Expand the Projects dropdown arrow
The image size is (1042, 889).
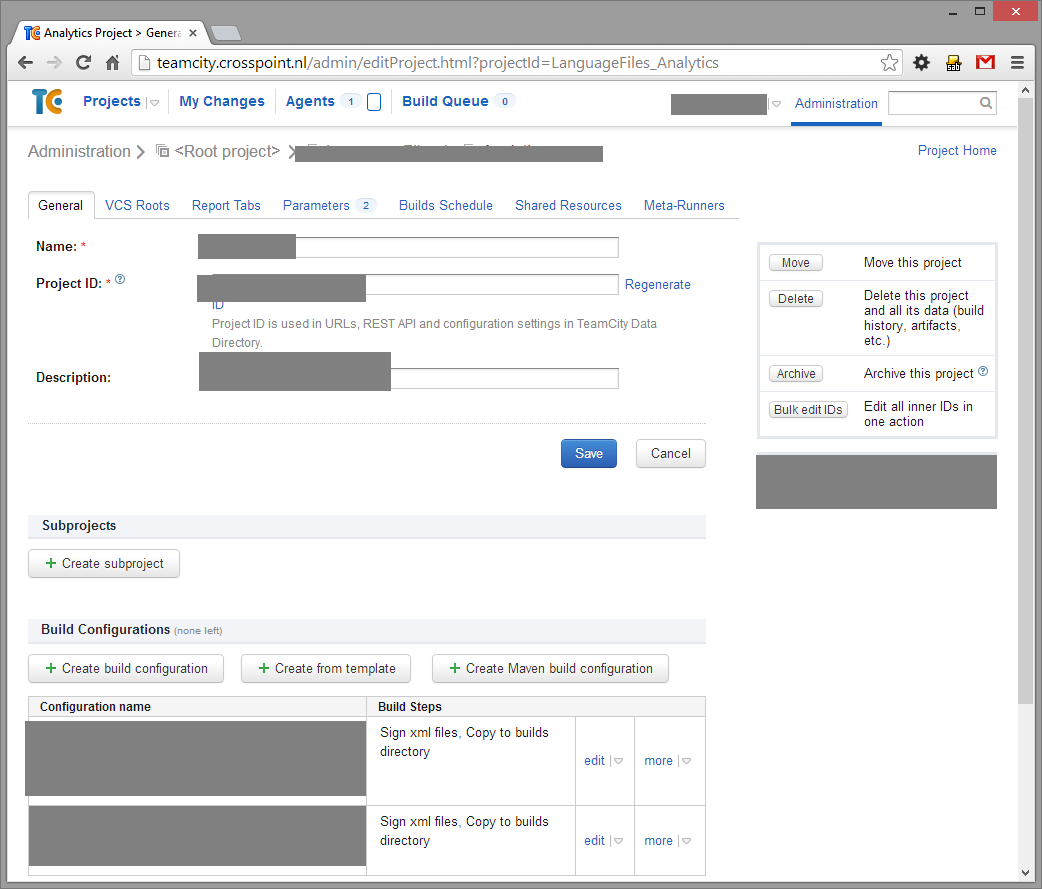coord(154,102)
